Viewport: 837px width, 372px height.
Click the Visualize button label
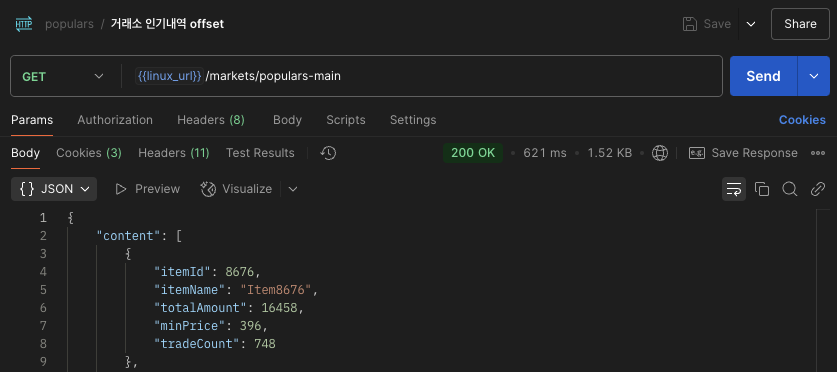pos(247,189)
